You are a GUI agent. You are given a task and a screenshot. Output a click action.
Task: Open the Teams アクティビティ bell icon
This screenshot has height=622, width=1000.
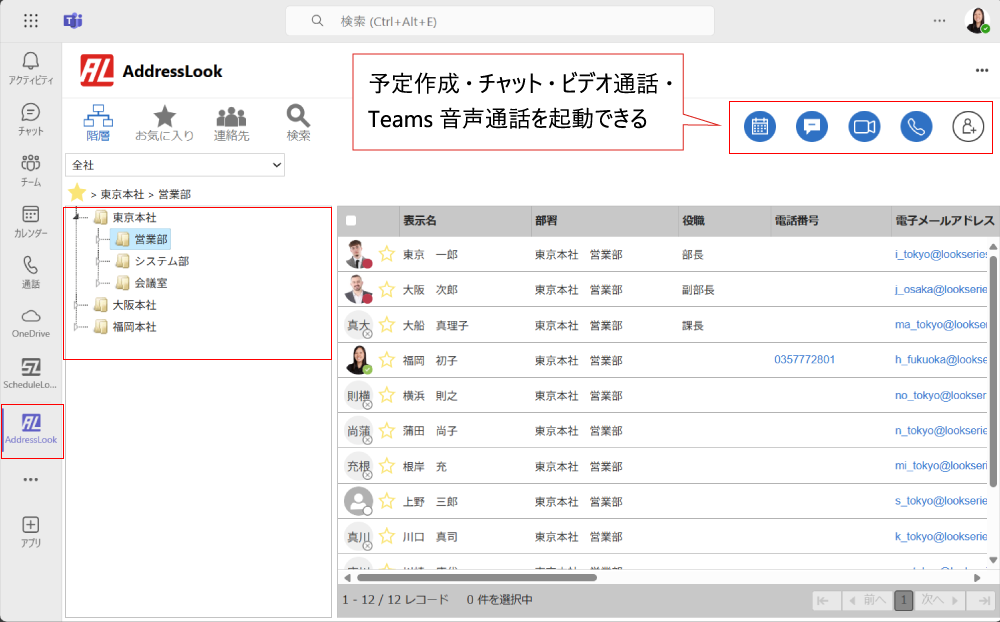point(31,67)
